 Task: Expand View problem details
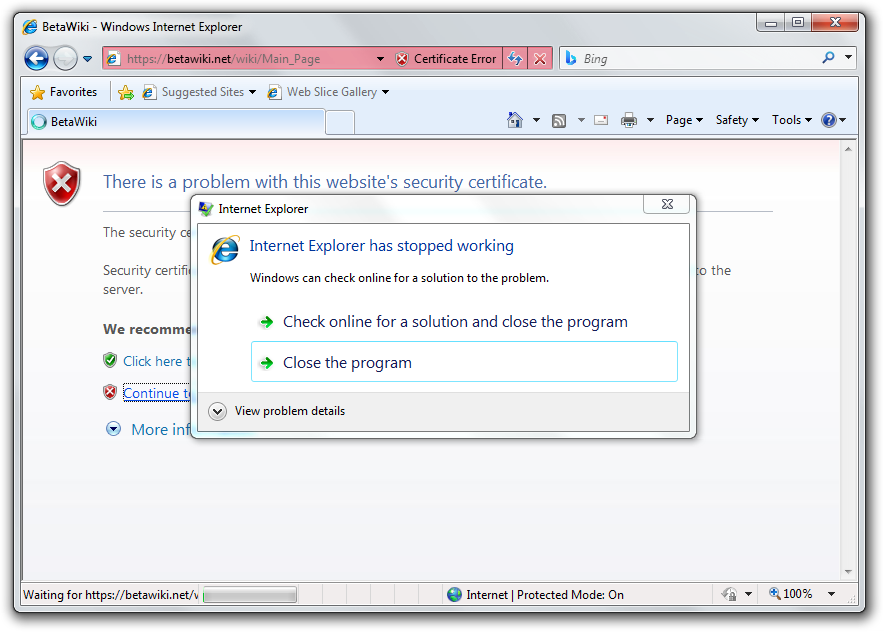[276, 411]
